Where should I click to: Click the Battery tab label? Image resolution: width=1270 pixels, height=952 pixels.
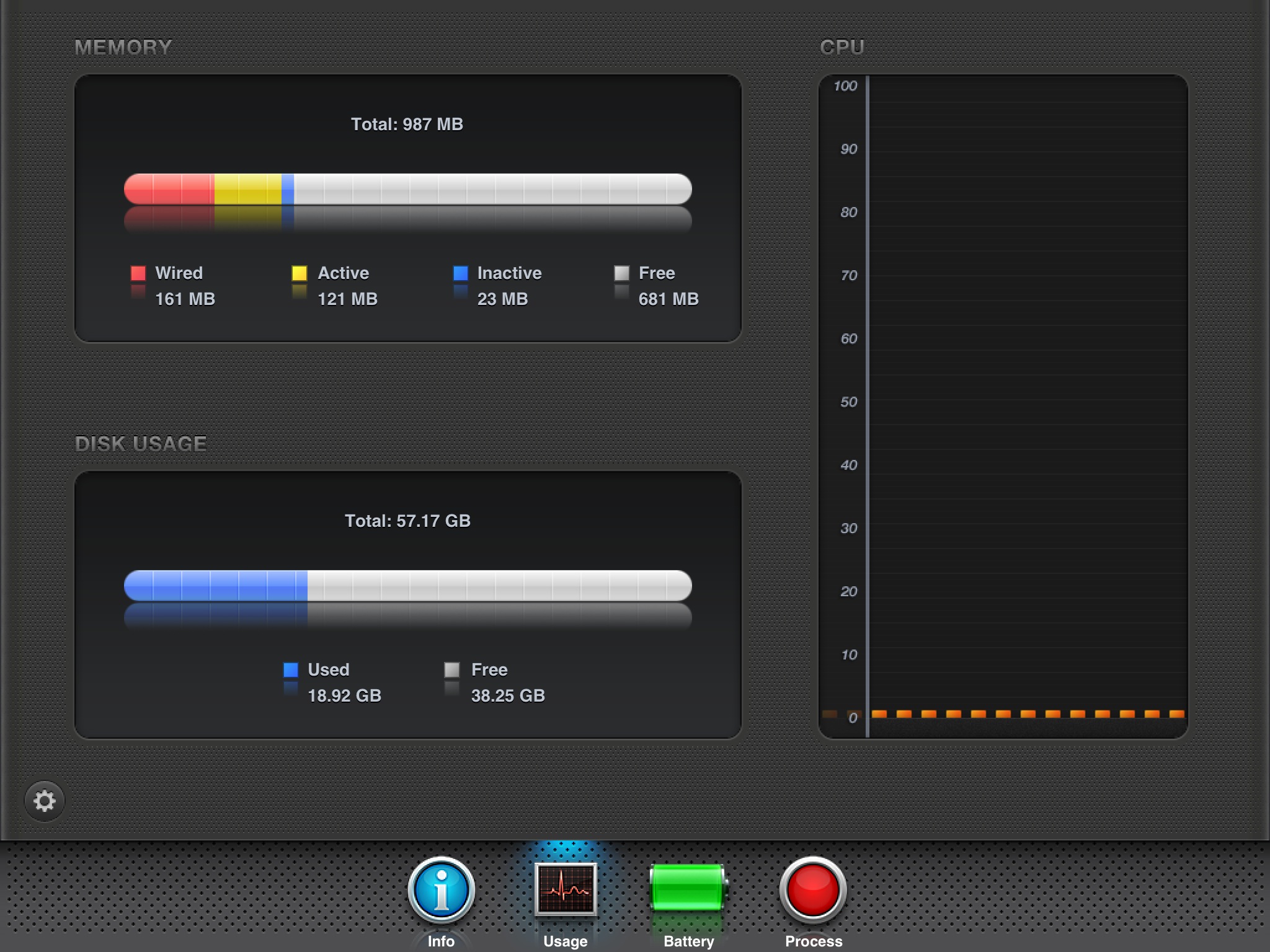(688, 941)
